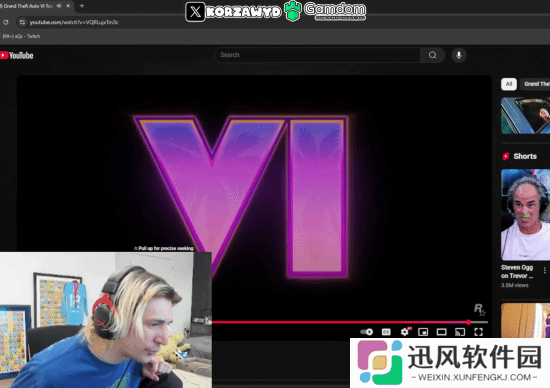This screenshot has height=388, width=550.
Task: Select the All filter chip
Action: coord(509,84)
